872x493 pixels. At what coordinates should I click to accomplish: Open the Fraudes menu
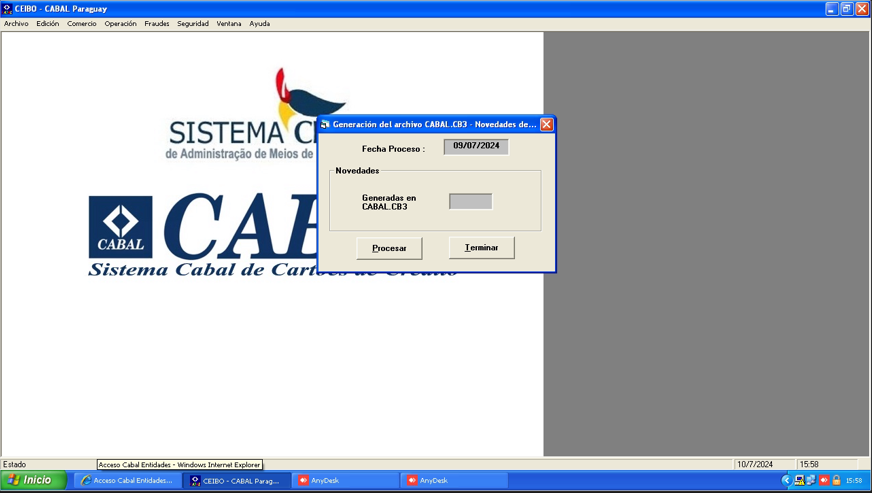[157, 24]
